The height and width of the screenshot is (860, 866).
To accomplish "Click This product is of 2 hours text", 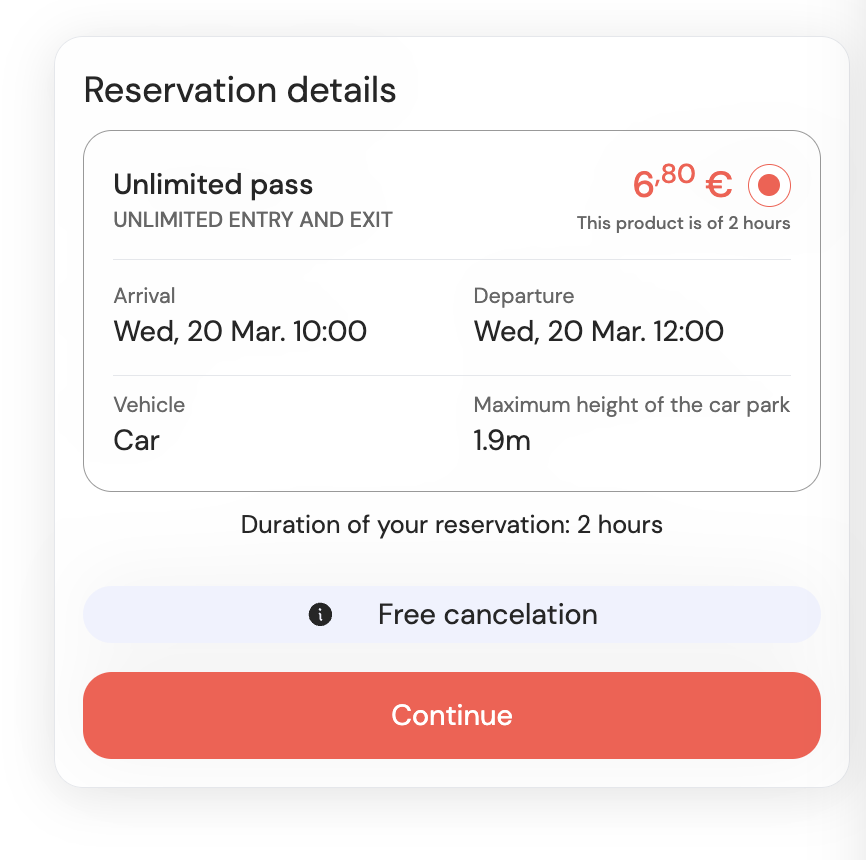I will (684, 223).
